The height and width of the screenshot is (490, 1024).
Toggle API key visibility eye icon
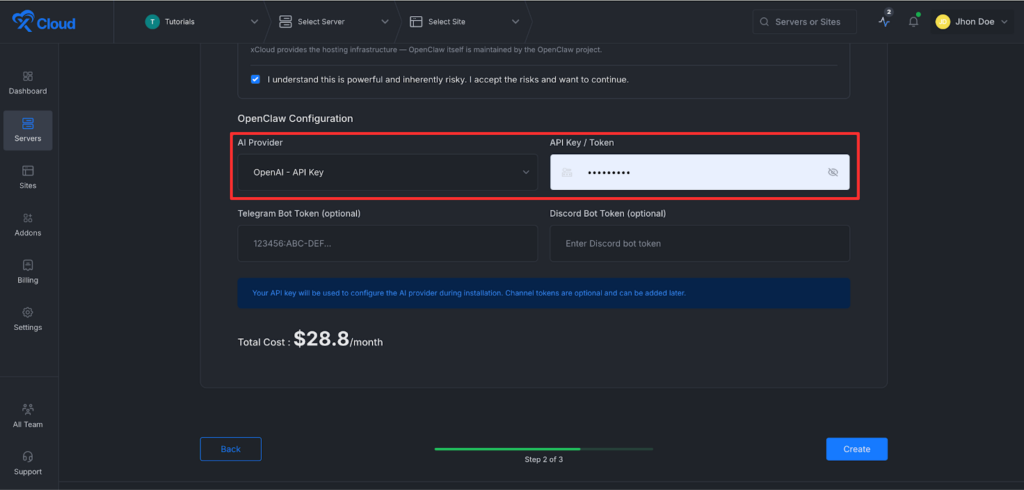coord(833,172)
